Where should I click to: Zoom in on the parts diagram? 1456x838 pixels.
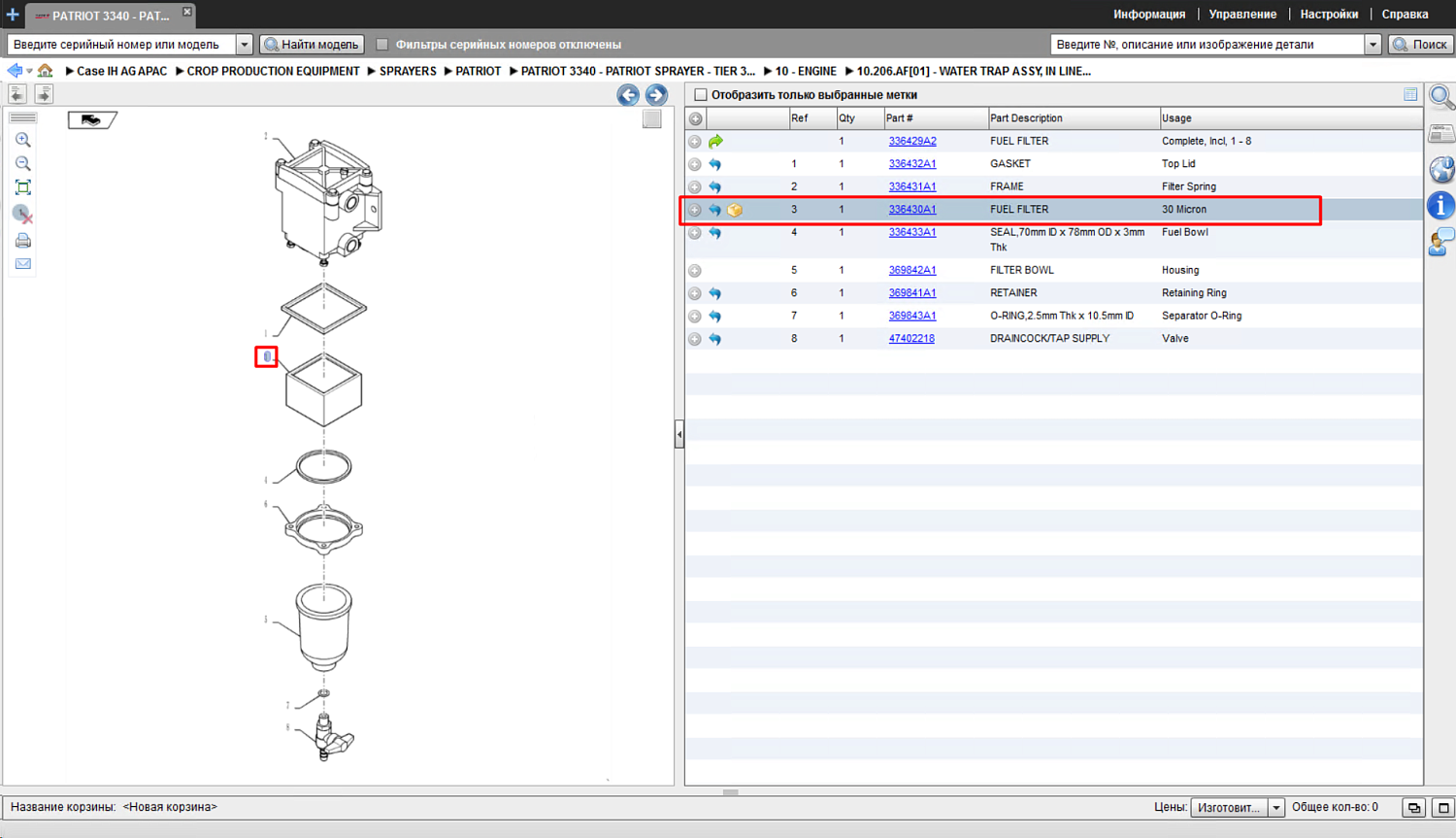(x=23, y=140)
